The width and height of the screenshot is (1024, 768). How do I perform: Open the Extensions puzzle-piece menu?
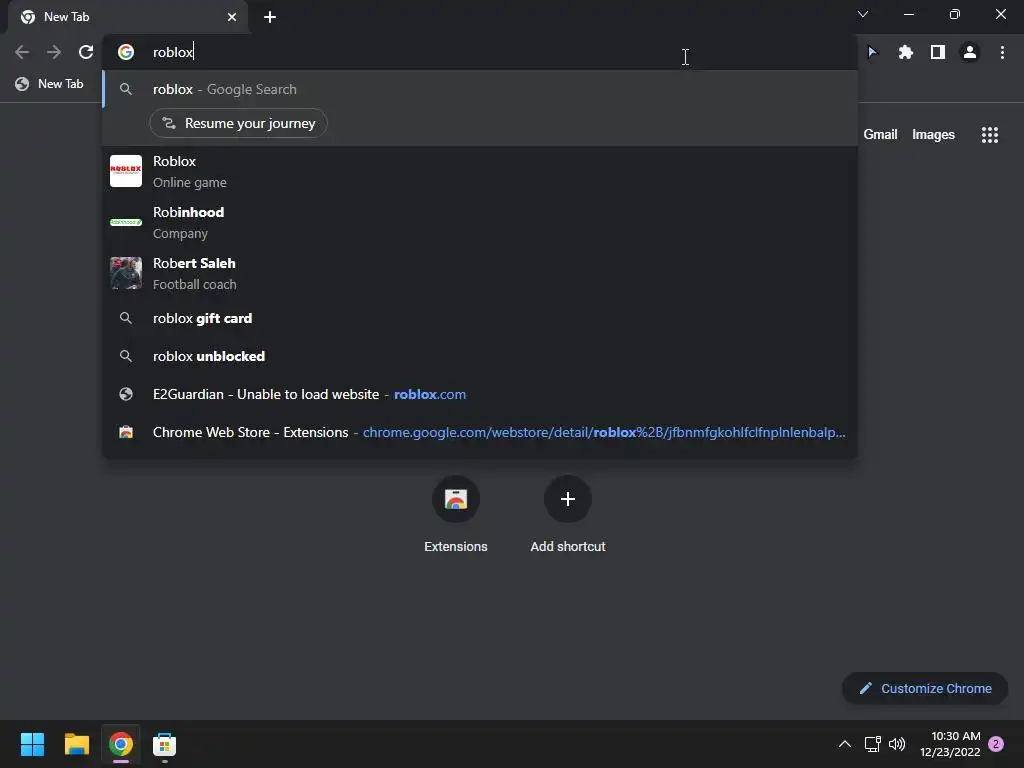[x=905, y=52]
